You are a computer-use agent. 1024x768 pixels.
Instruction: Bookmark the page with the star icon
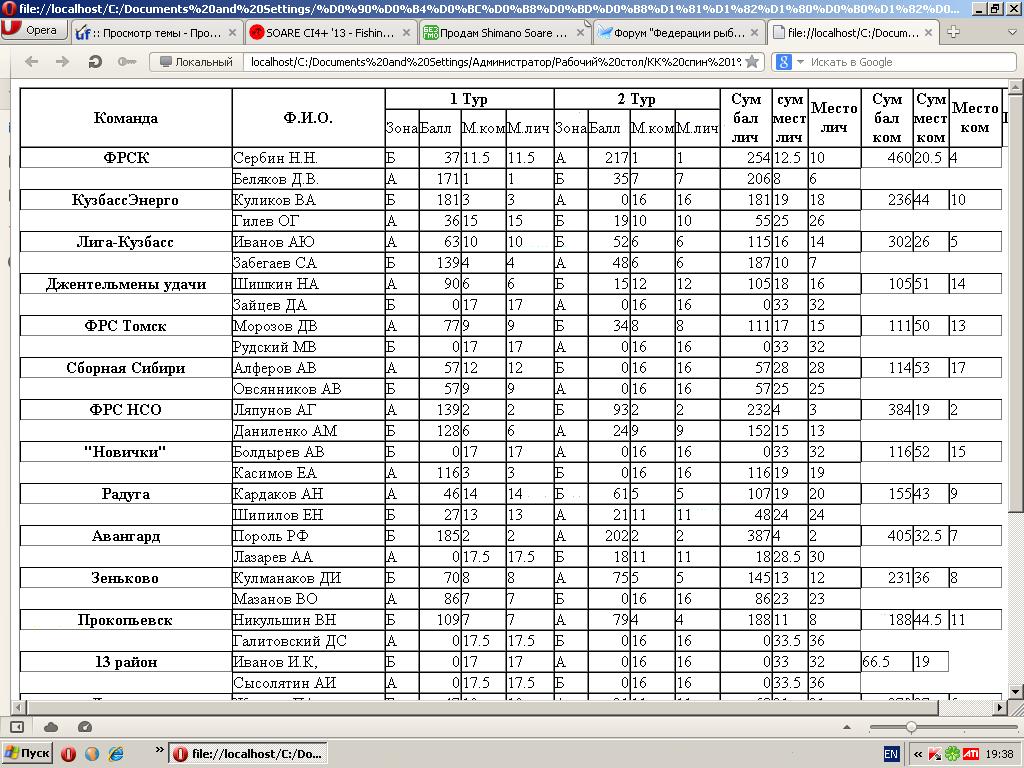pos(752,62)
